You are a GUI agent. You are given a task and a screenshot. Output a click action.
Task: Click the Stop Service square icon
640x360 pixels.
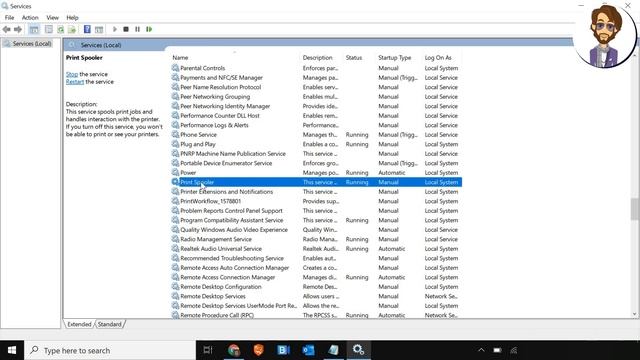coord(126,29)
